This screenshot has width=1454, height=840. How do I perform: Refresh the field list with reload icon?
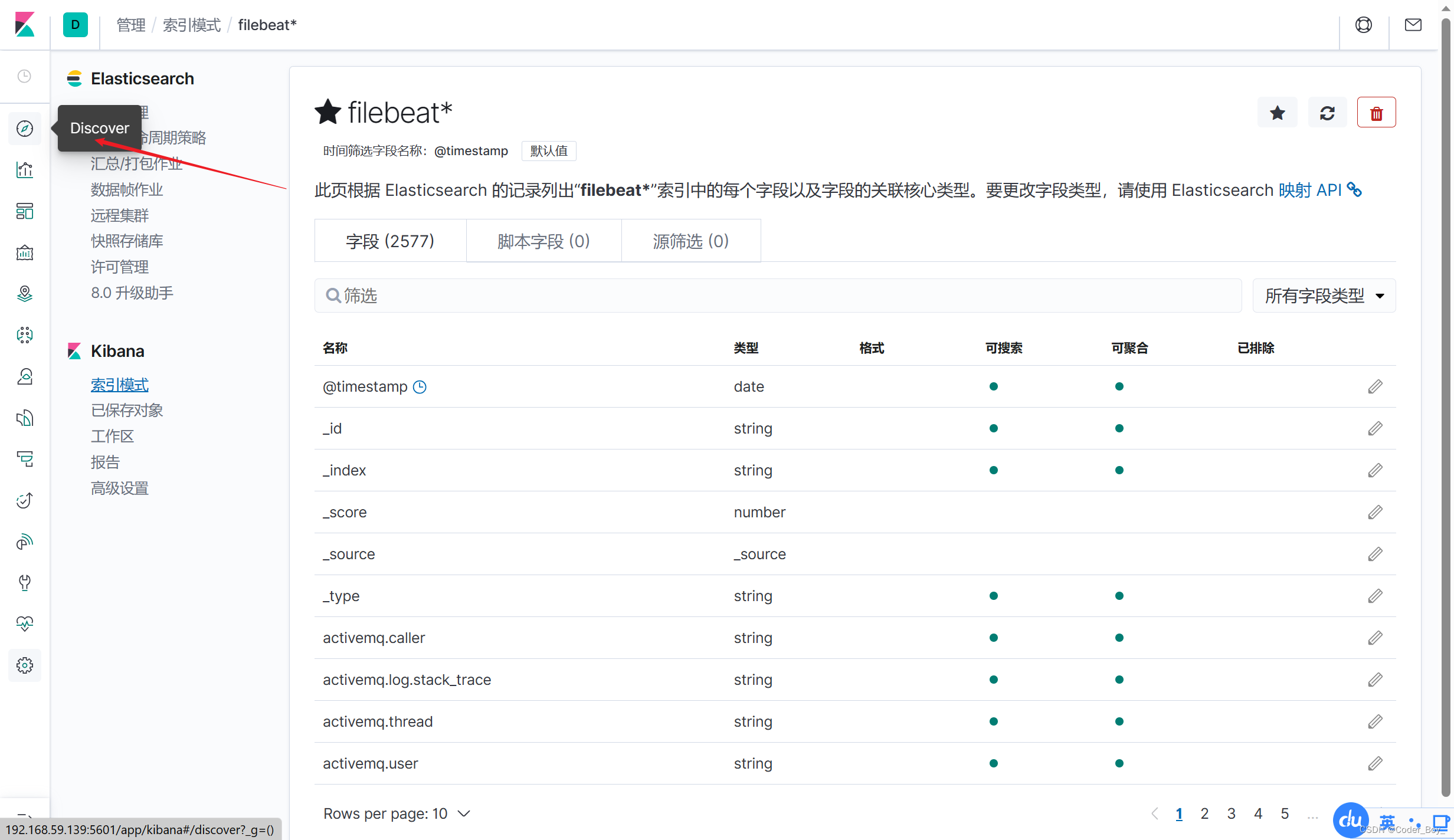point(1327,112)
